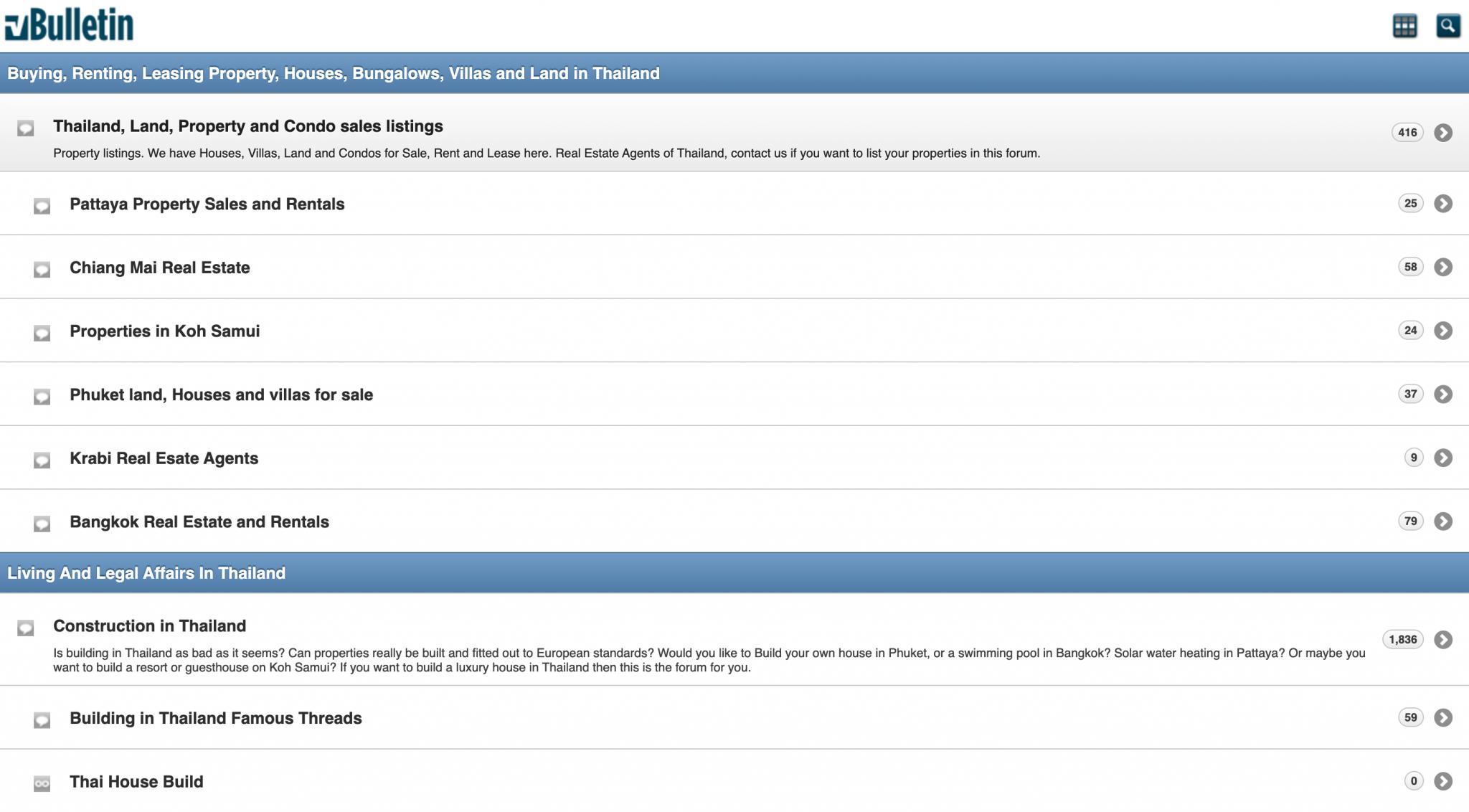Click the arrow icon next to Chiang Mai Real Estate
The image size is (1469, 812).
(1443, 267)
